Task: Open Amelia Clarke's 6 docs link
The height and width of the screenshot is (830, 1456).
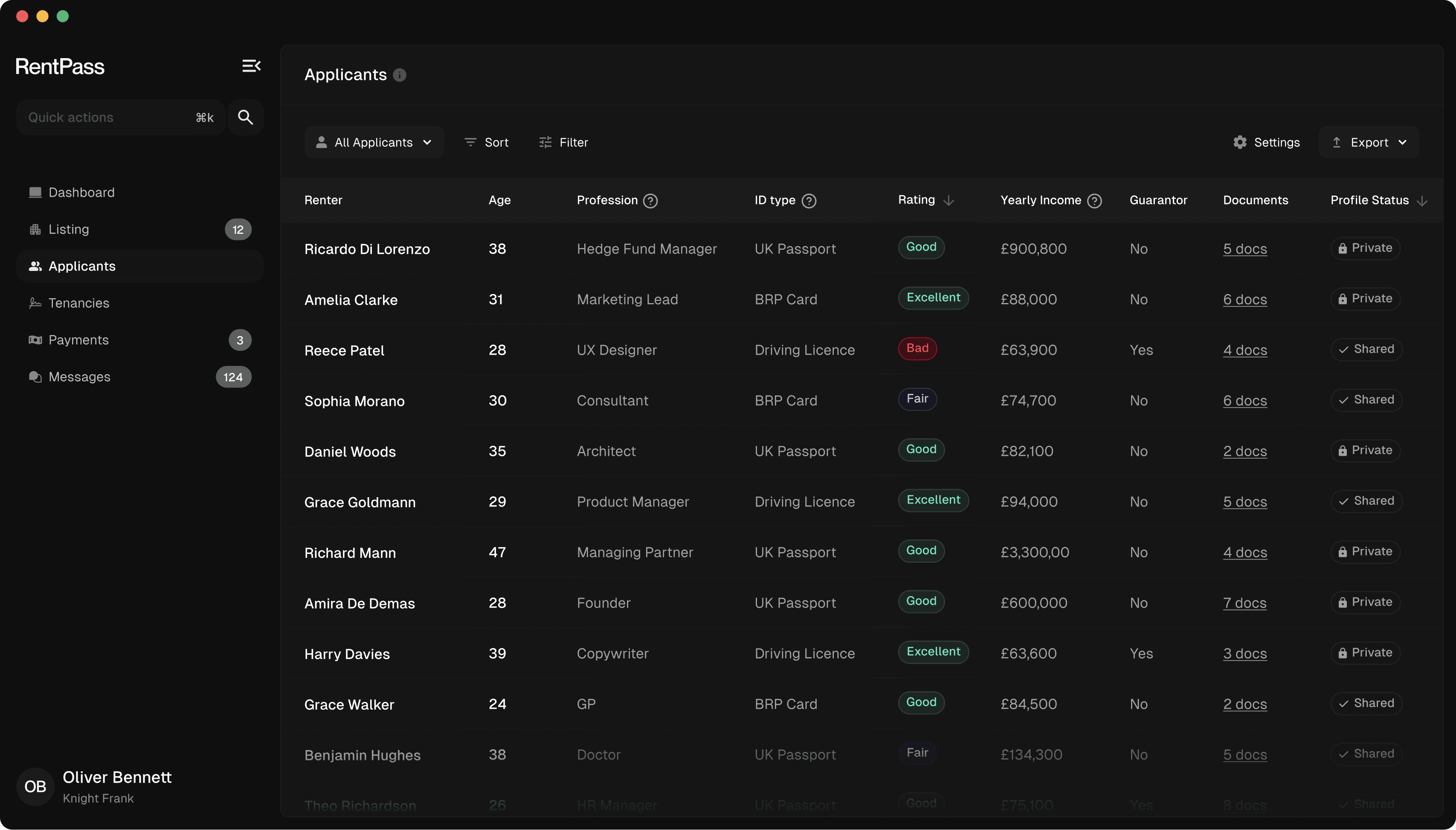Action: pyautogui.click(x=1244, y=300)
